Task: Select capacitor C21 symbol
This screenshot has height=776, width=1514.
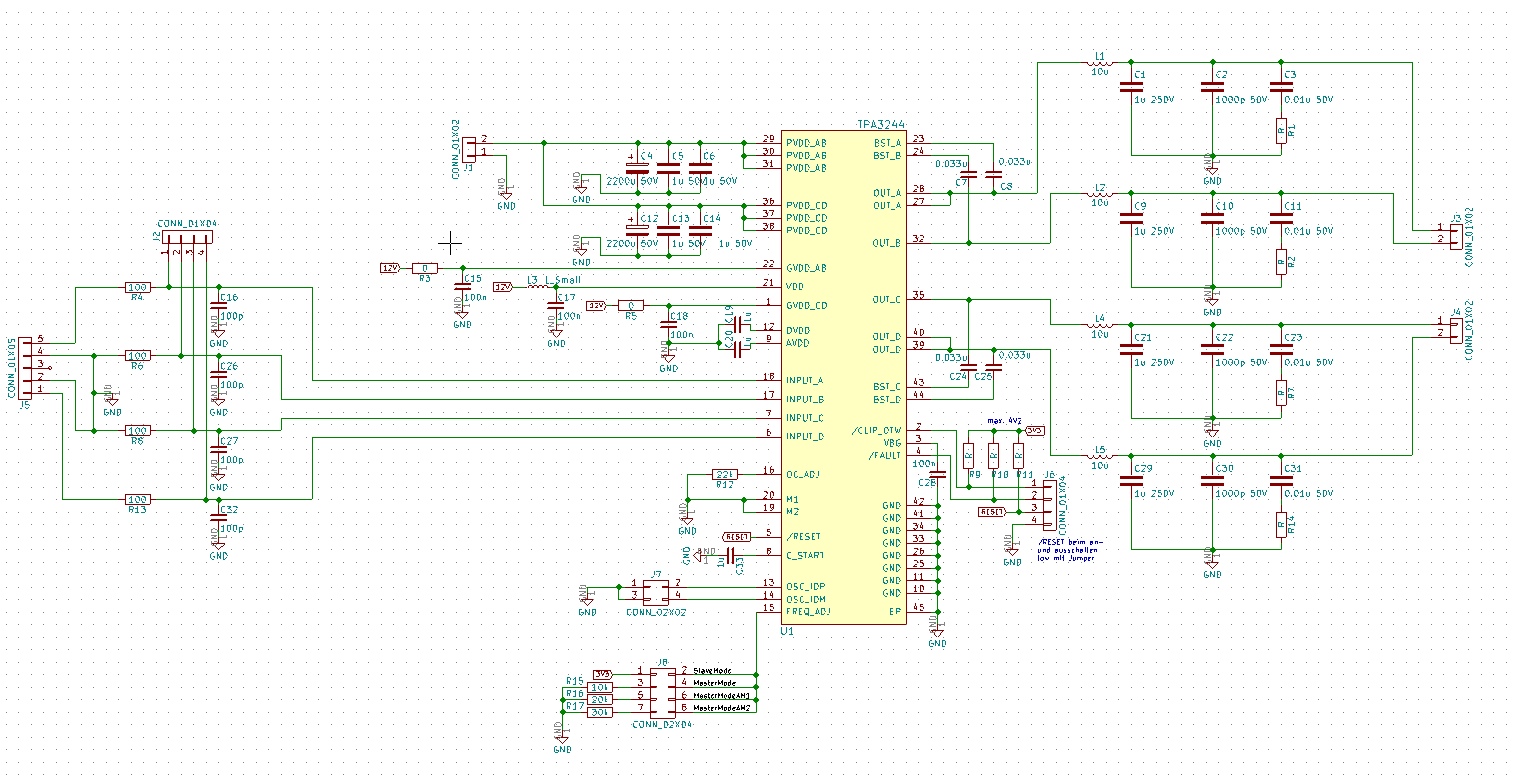Action: (1131, 350)
